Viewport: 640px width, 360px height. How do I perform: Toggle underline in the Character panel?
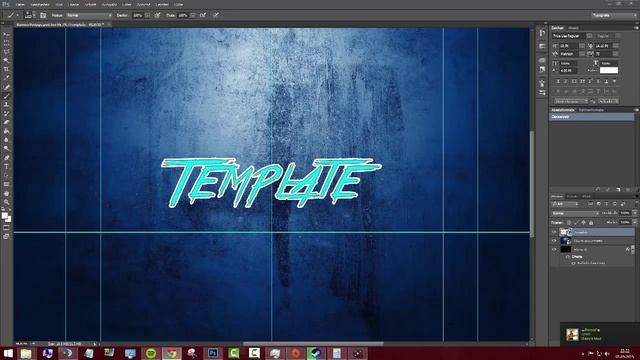[x=606, y=82]
